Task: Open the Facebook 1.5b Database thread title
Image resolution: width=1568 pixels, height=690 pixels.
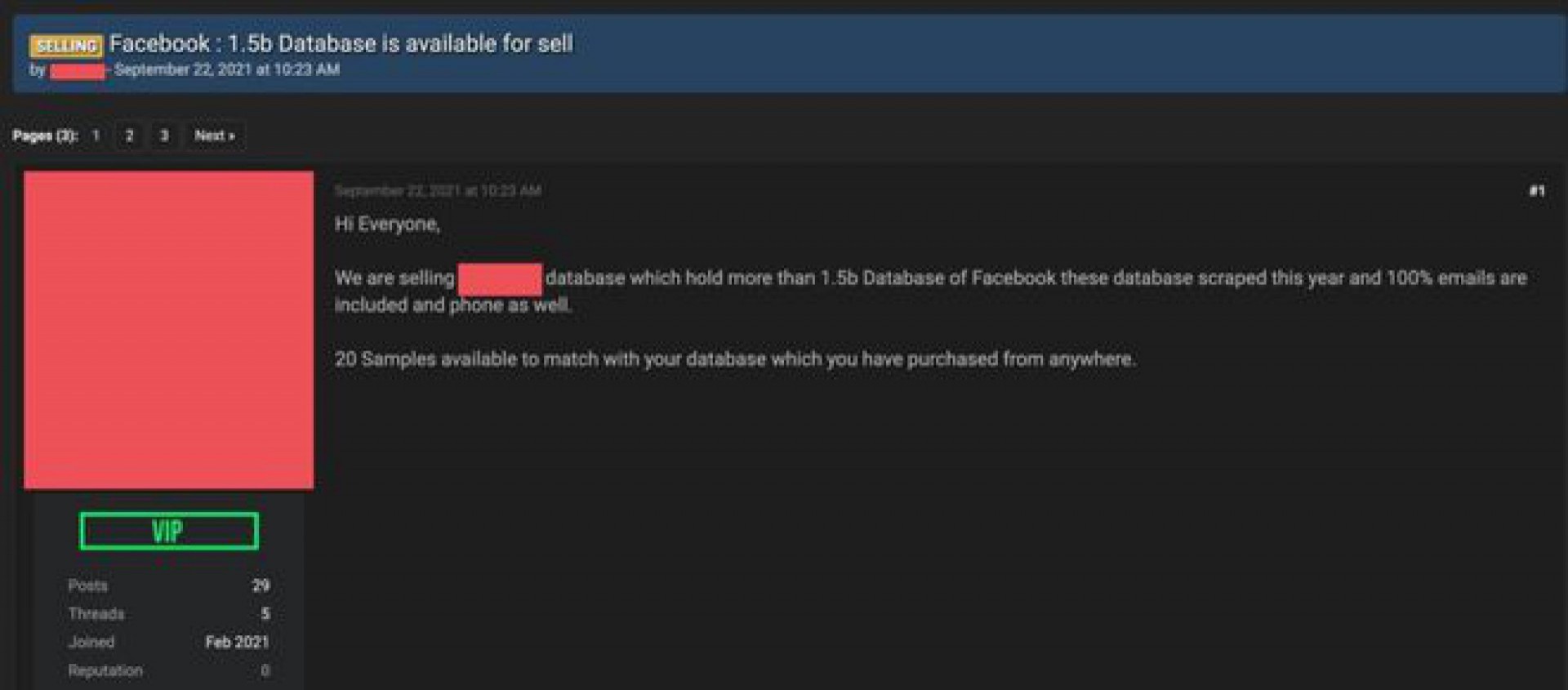Action: pyautogui.click(x=341, y=43)
